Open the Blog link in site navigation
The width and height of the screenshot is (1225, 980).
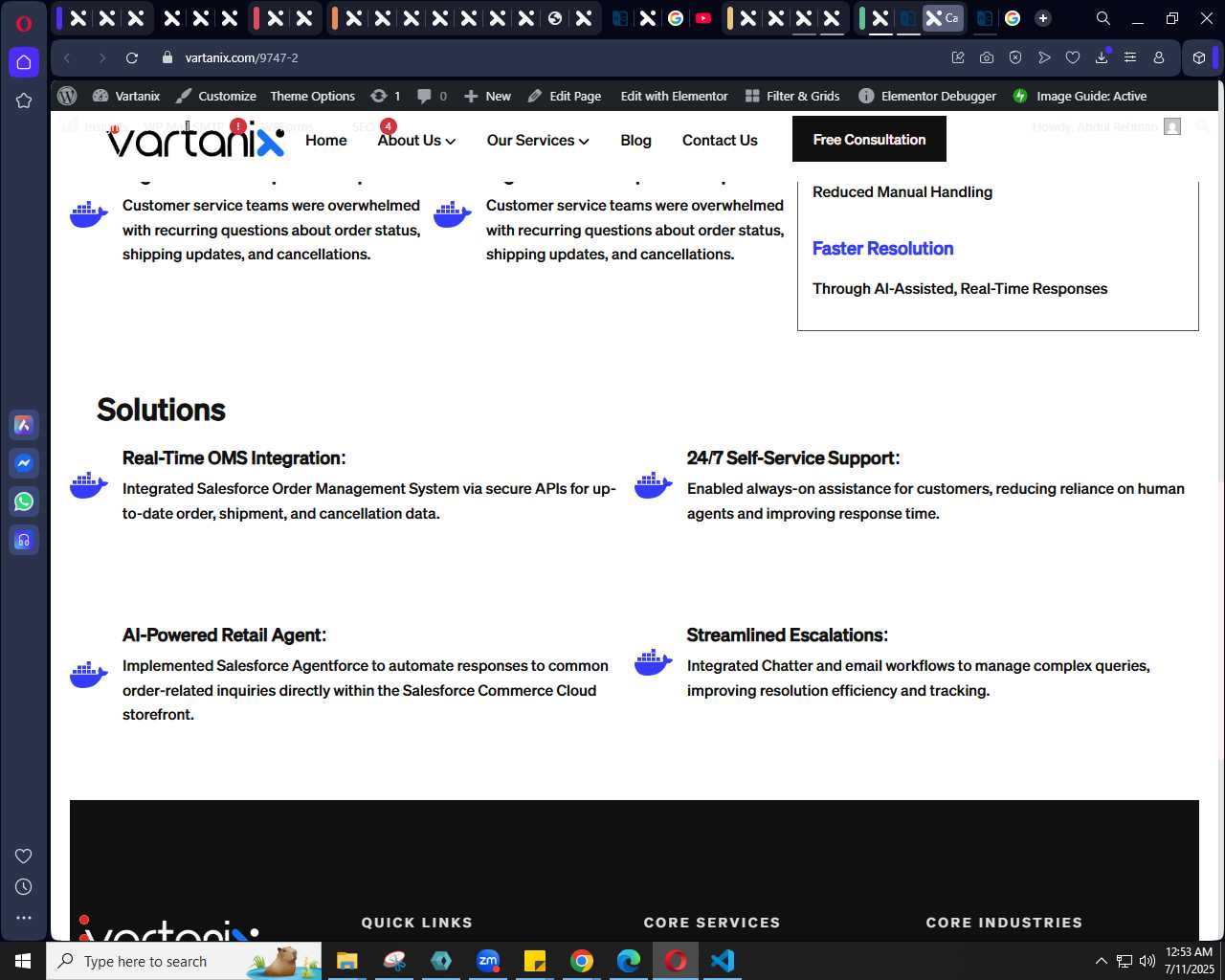coord(635,140)
